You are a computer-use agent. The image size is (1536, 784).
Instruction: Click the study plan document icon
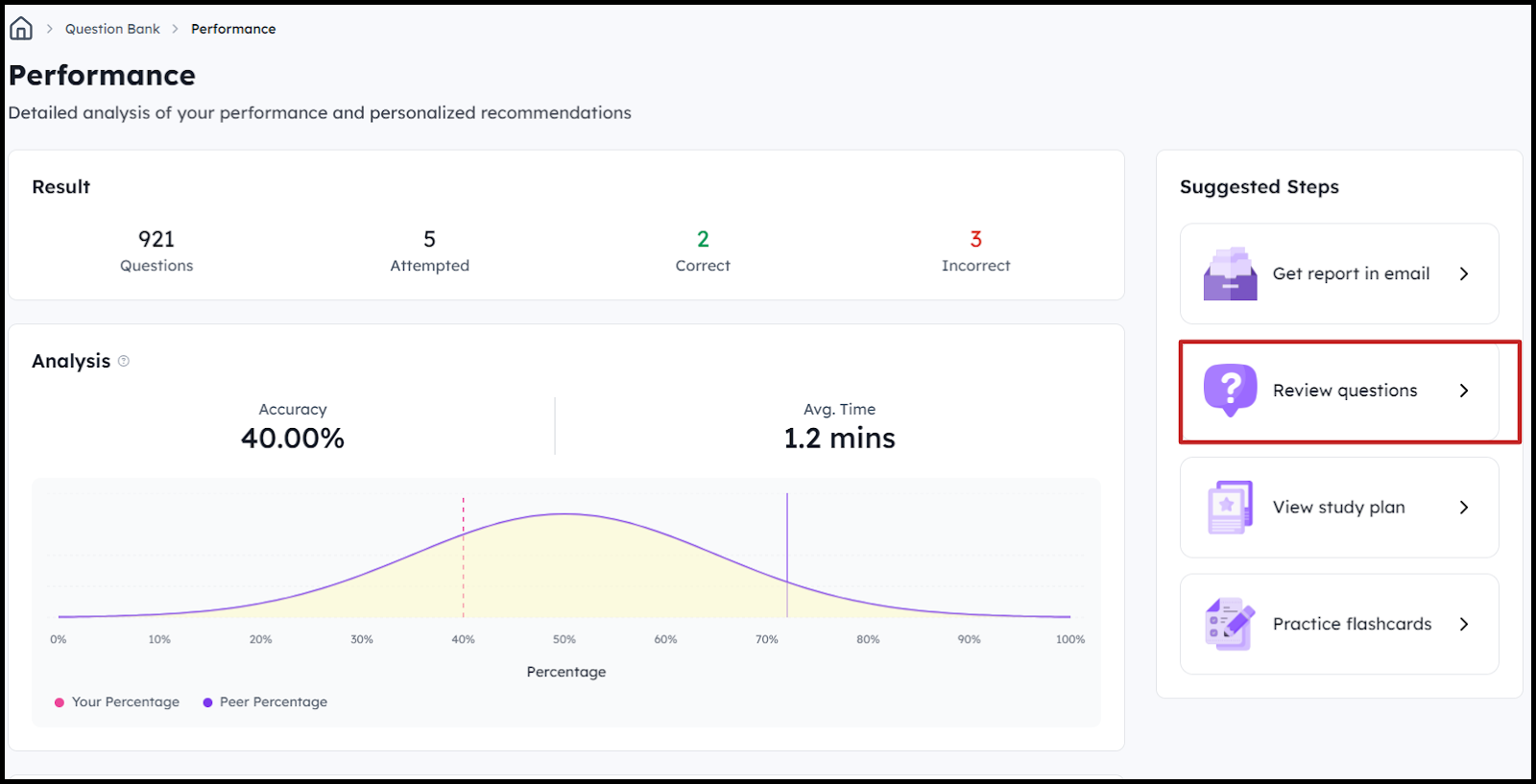1230,507
